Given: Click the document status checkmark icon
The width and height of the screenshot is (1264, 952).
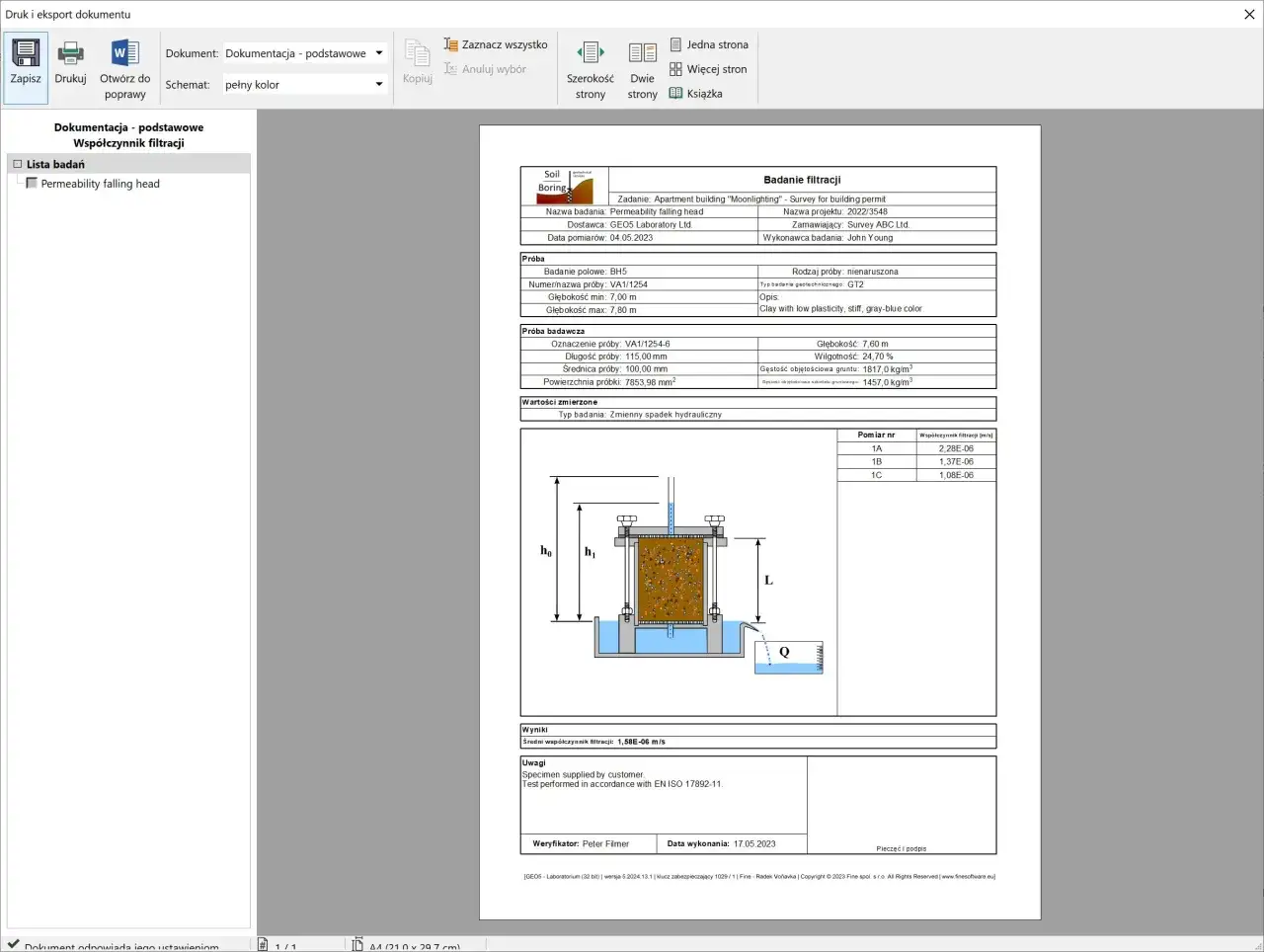Looking at the screenshot, I should 13,944.
